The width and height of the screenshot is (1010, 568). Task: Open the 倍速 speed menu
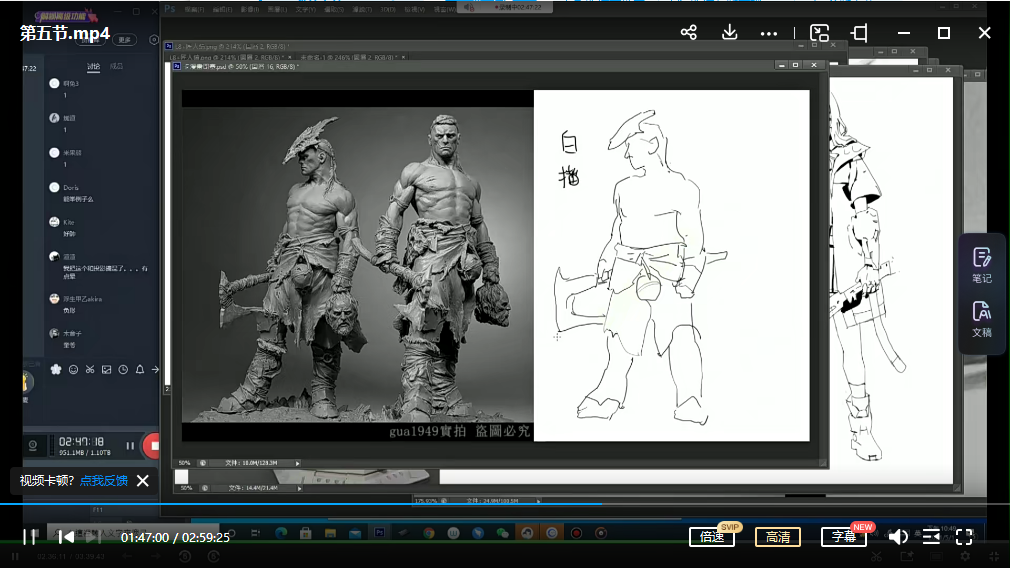coord(712,537)
